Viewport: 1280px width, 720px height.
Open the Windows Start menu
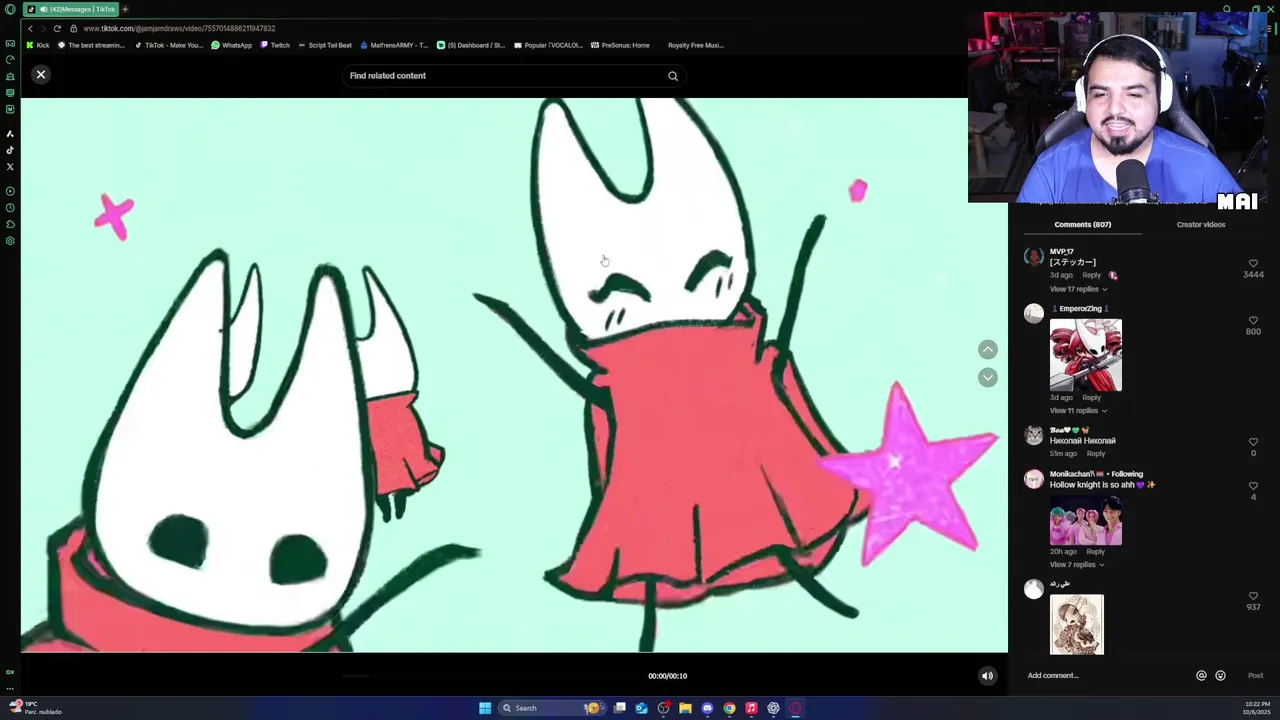pos(485,708)
